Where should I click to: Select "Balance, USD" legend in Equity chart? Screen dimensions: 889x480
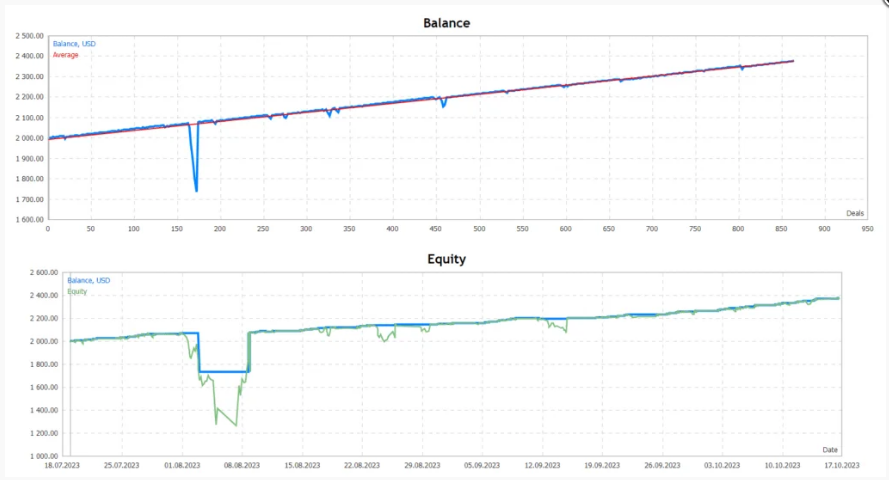coord(88,281)
